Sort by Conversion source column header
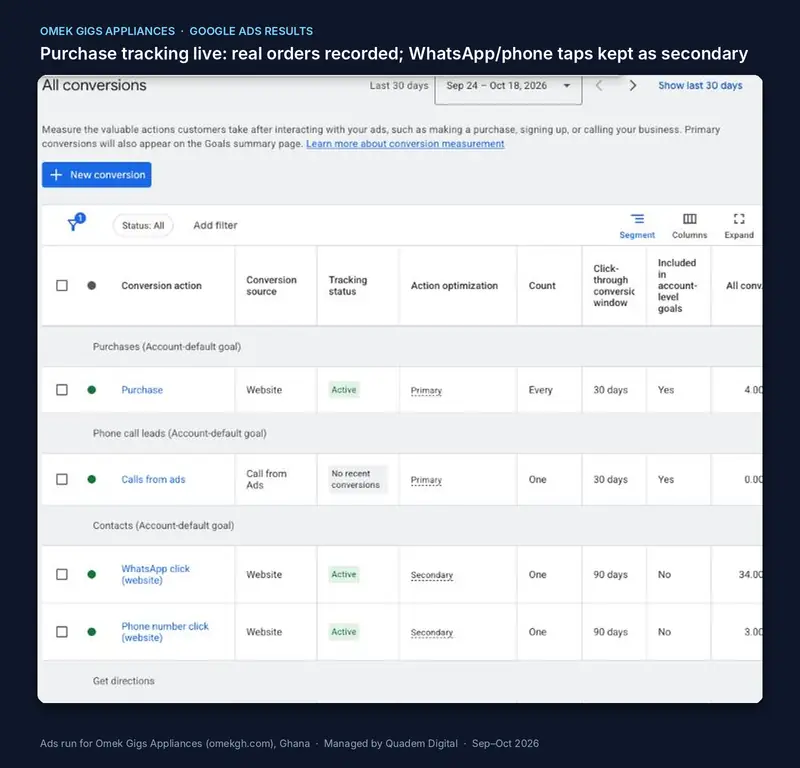The height and width of the screenshot is (768, 800). click(x=271, y=285)
